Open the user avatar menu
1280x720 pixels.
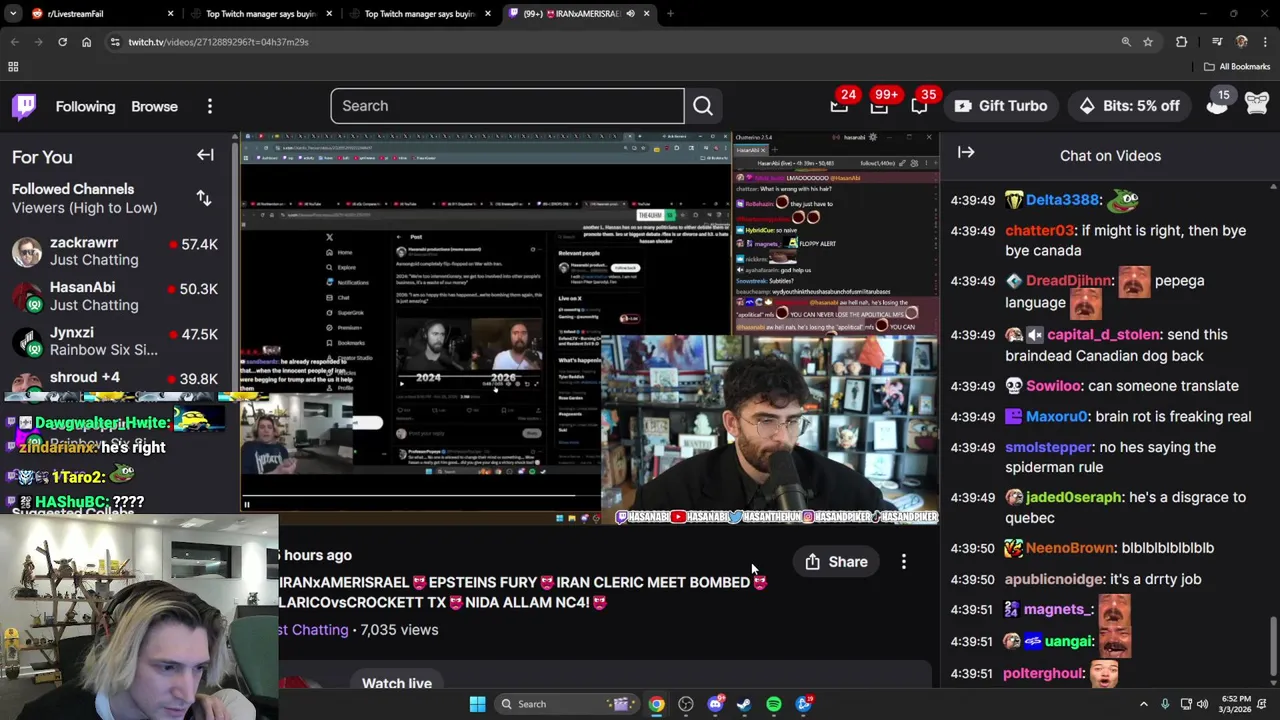1257,103
